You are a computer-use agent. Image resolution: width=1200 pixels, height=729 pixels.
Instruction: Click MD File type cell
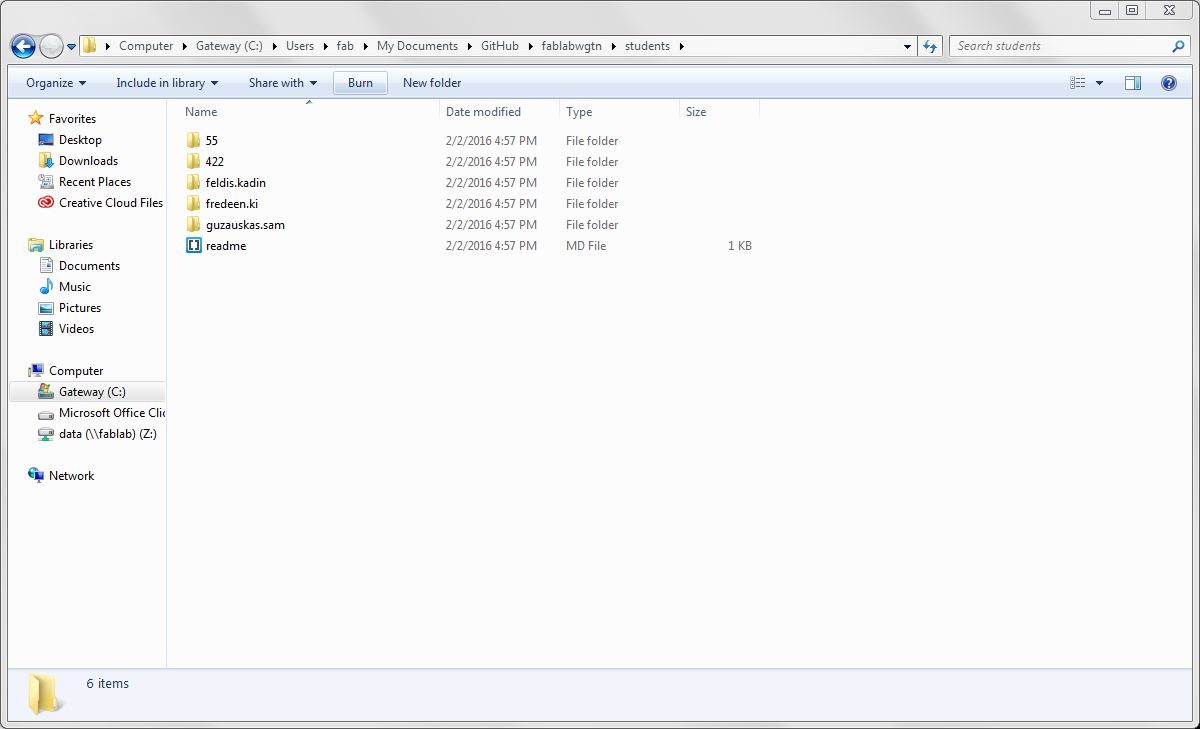(x=586, y=246)
